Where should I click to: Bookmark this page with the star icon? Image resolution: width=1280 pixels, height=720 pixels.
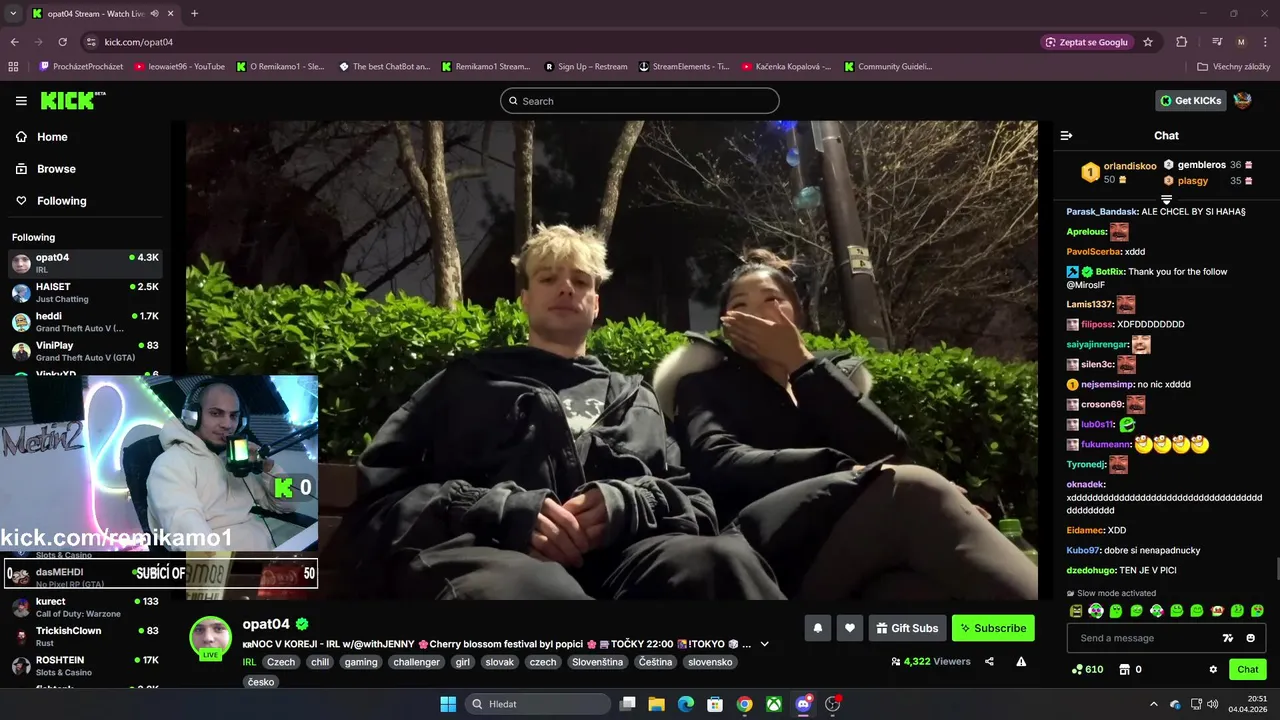tap(1148, 42)
